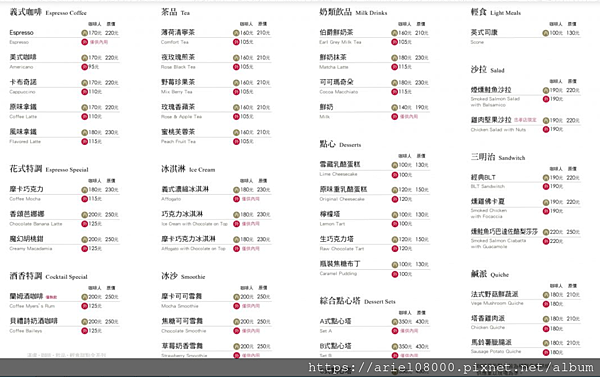Click the 'Coffee Mocha' subtitle text
600x377 pixels.
click(x=25, y=199)
